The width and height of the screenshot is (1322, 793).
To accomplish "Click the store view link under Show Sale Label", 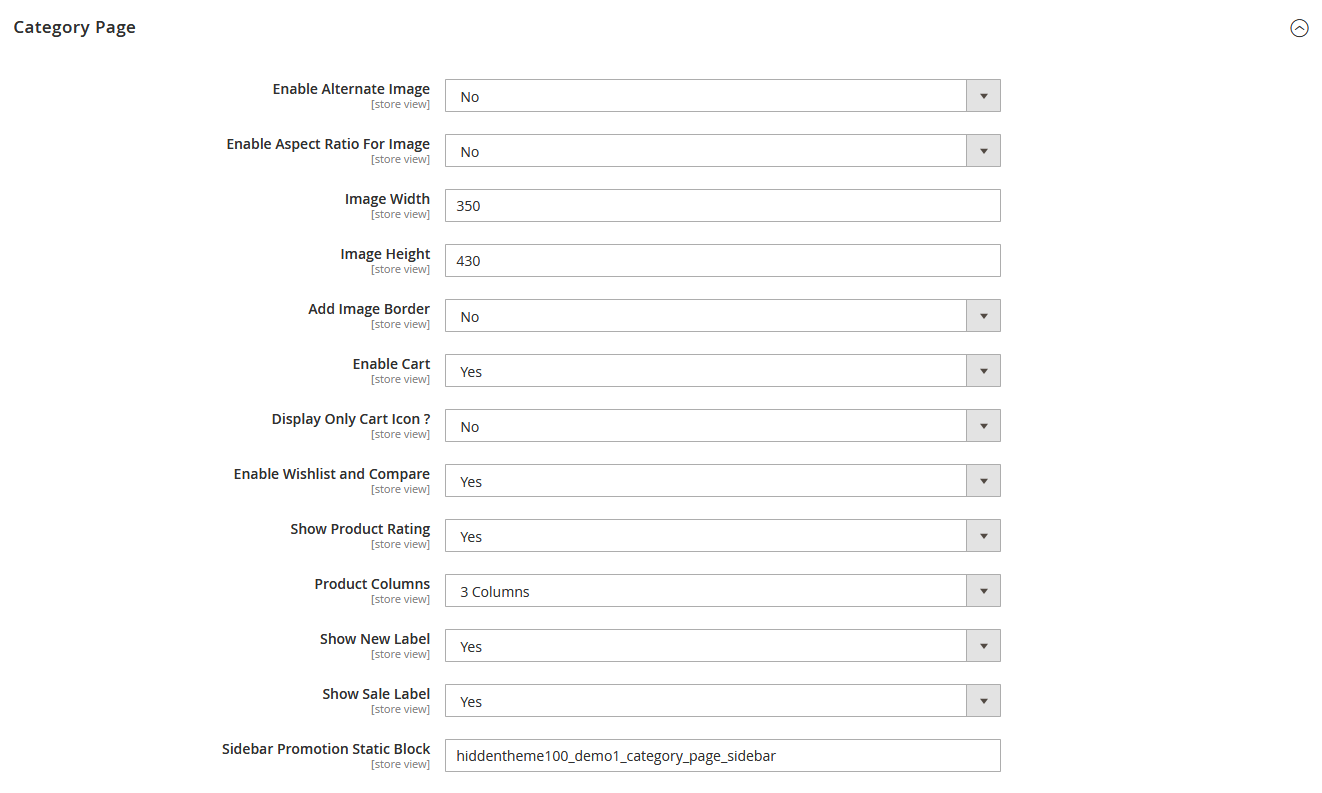I will (400, 708).
